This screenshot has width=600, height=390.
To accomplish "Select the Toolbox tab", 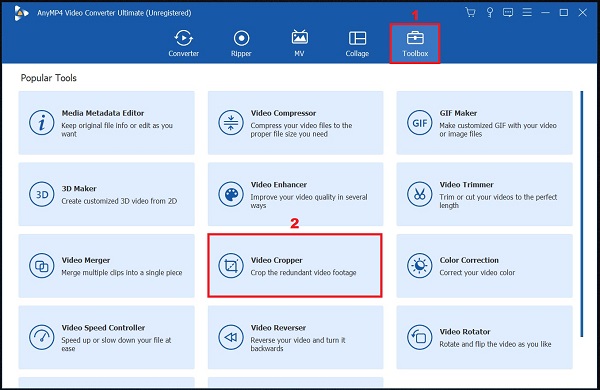I will tap(415, 44).
